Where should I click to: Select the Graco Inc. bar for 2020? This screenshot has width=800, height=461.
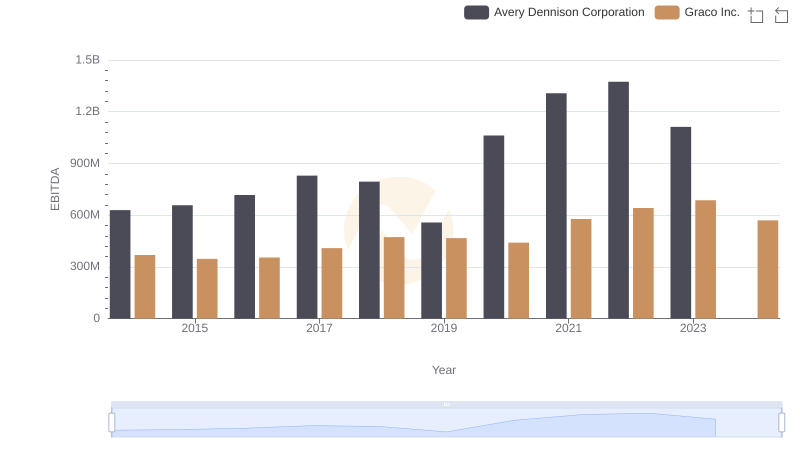click(x=518, y=280)
